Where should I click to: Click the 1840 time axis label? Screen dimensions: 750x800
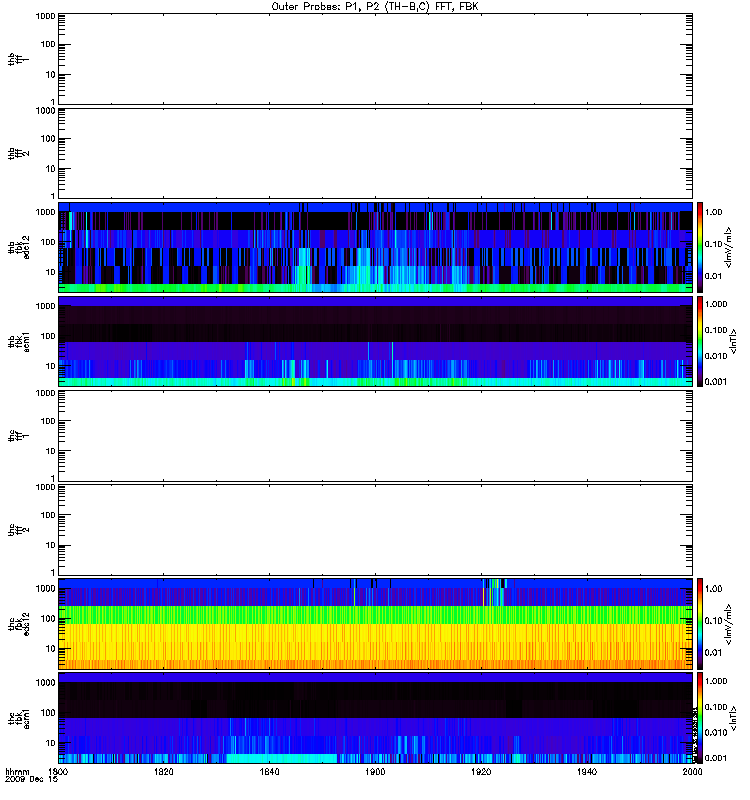pos(269,771)
